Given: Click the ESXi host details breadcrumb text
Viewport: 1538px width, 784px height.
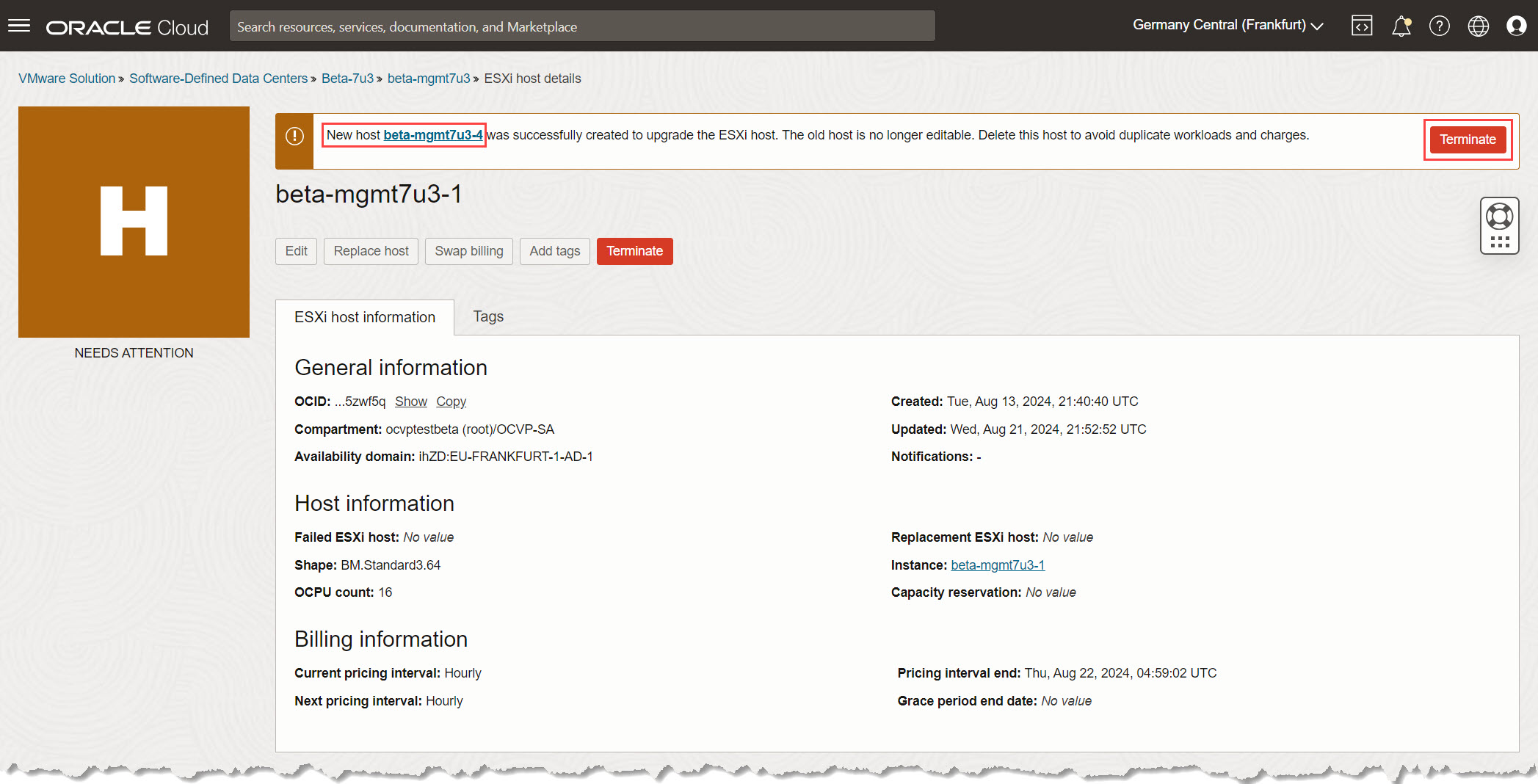Looking at the screenshot, I should (x=532, y=79).
